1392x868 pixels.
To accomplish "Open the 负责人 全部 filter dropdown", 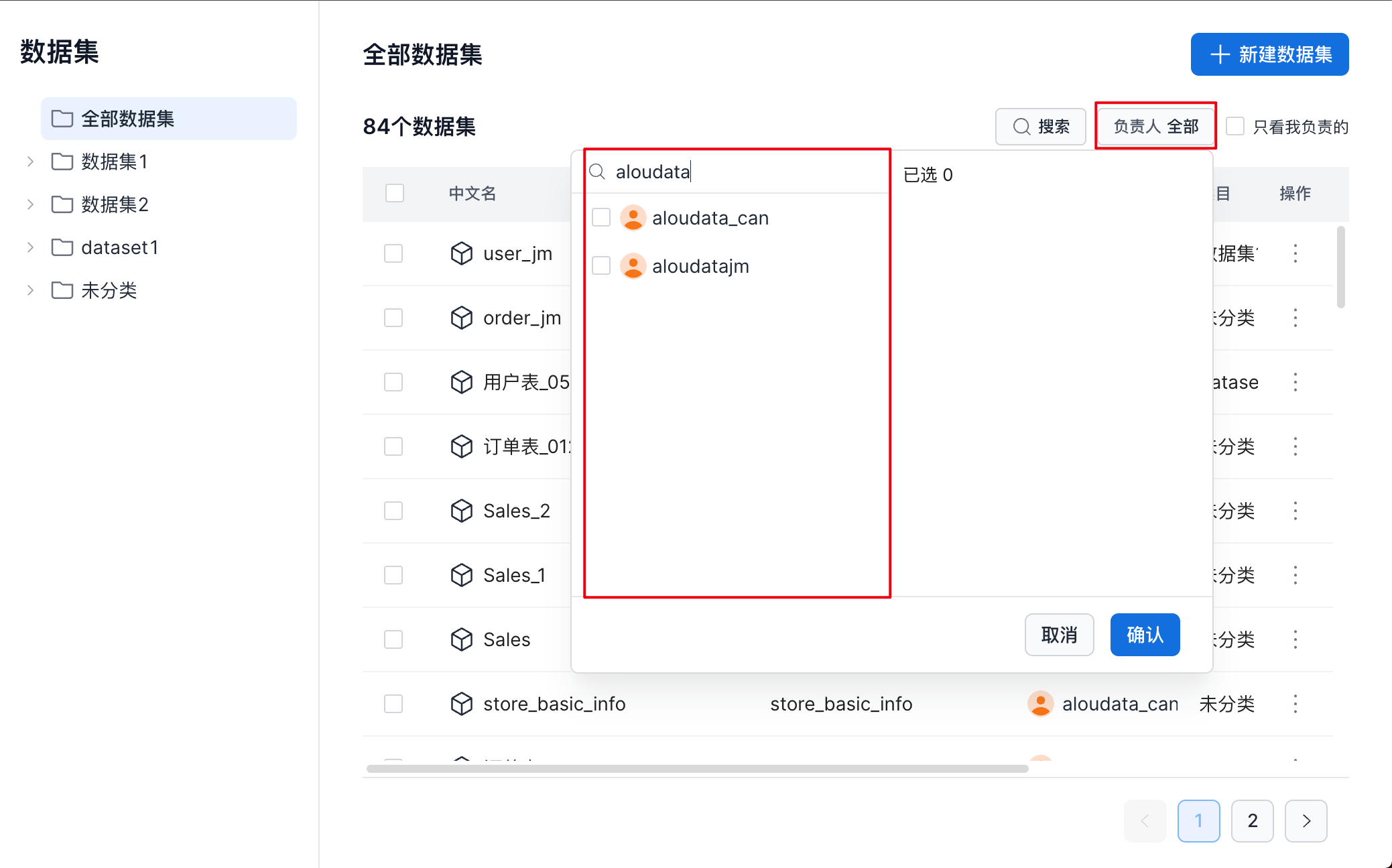I will point(1155,127).
